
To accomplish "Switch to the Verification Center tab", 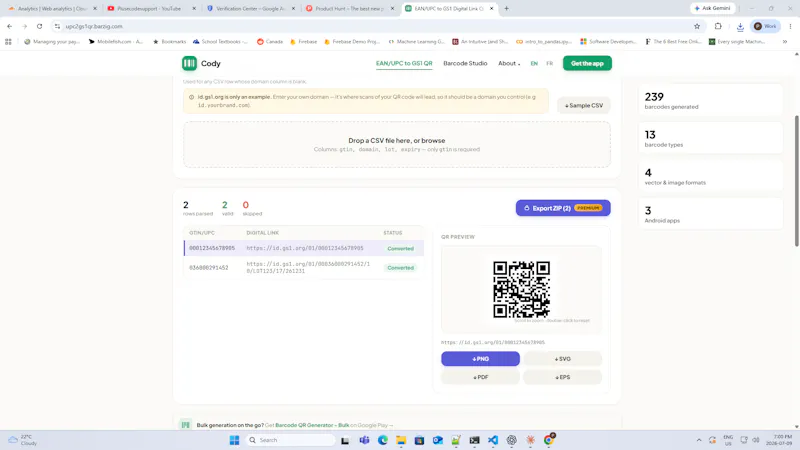I will pos(251,9).
